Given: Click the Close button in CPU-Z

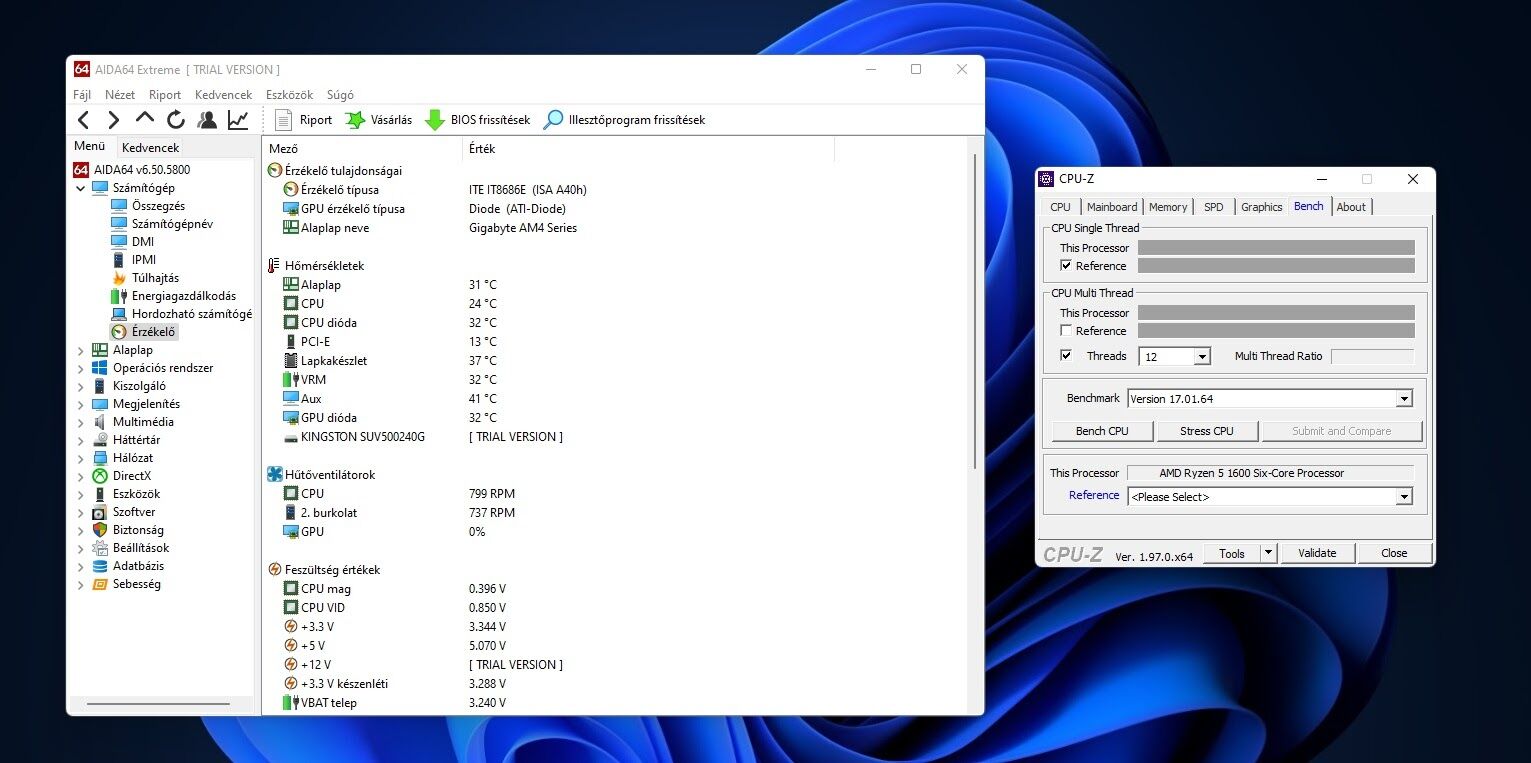Looking at the screenshot, I should point(1394,553).
